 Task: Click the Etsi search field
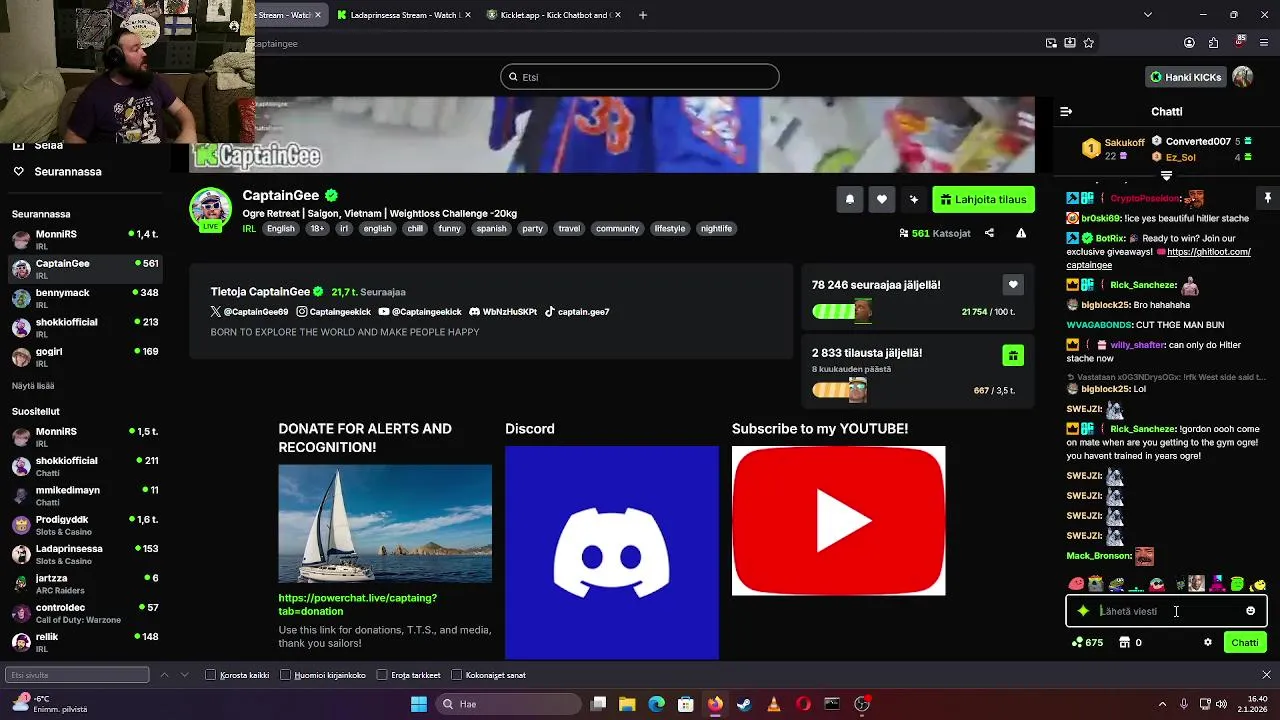pyautogui.click(x=640, y=77)
